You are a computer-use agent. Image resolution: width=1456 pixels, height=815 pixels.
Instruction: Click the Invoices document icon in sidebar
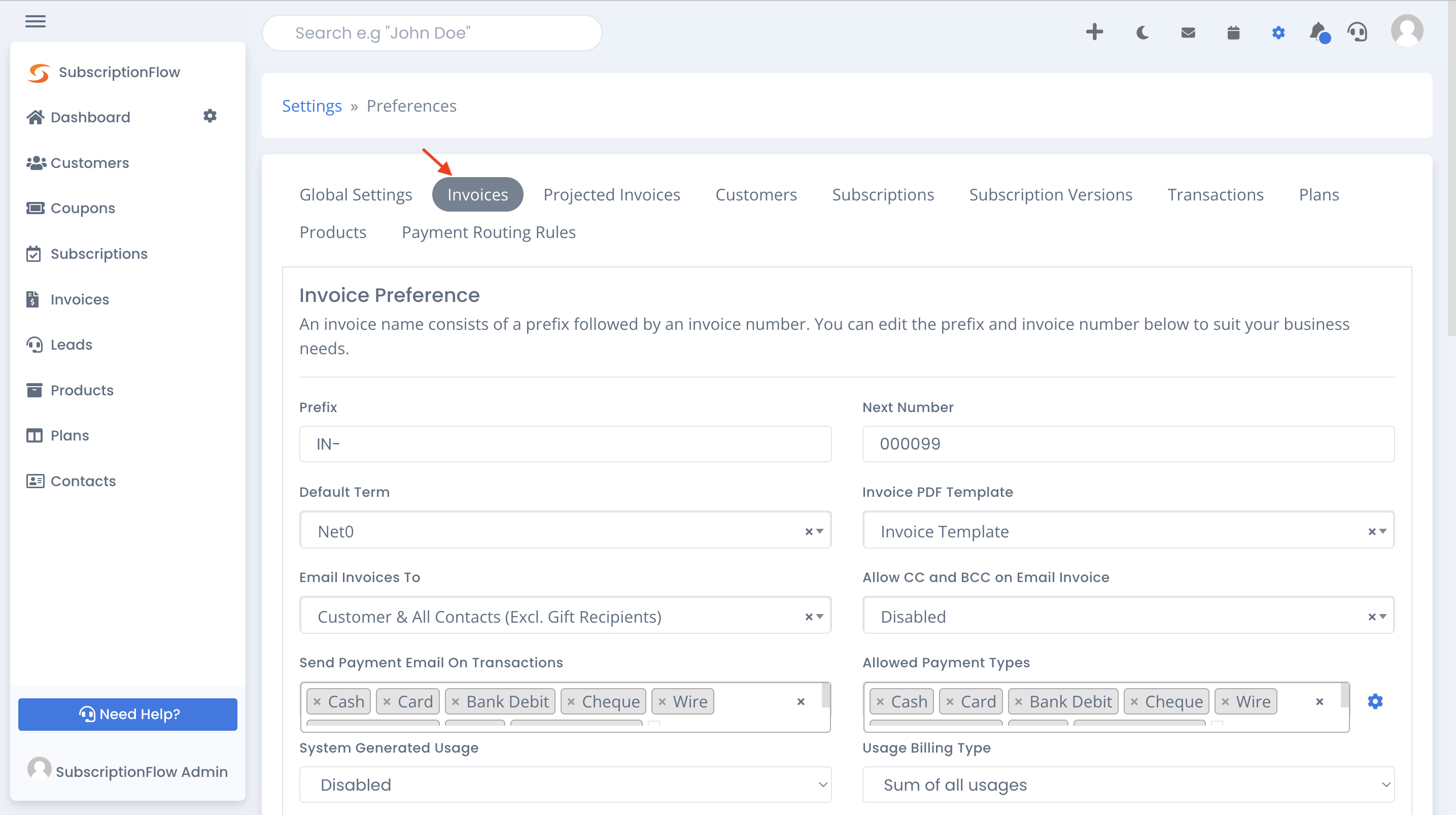point(32,299)
